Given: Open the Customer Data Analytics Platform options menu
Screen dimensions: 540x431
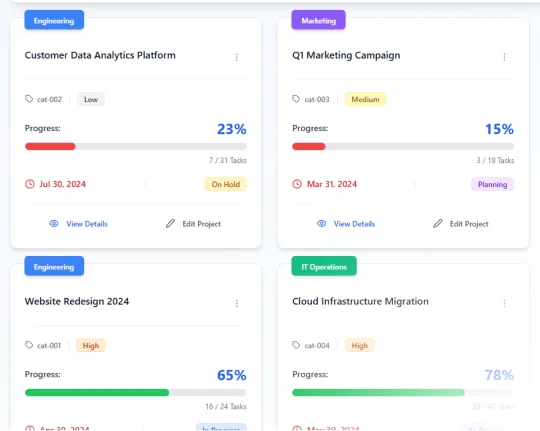Looking at the screenshot, I should 237,57.
